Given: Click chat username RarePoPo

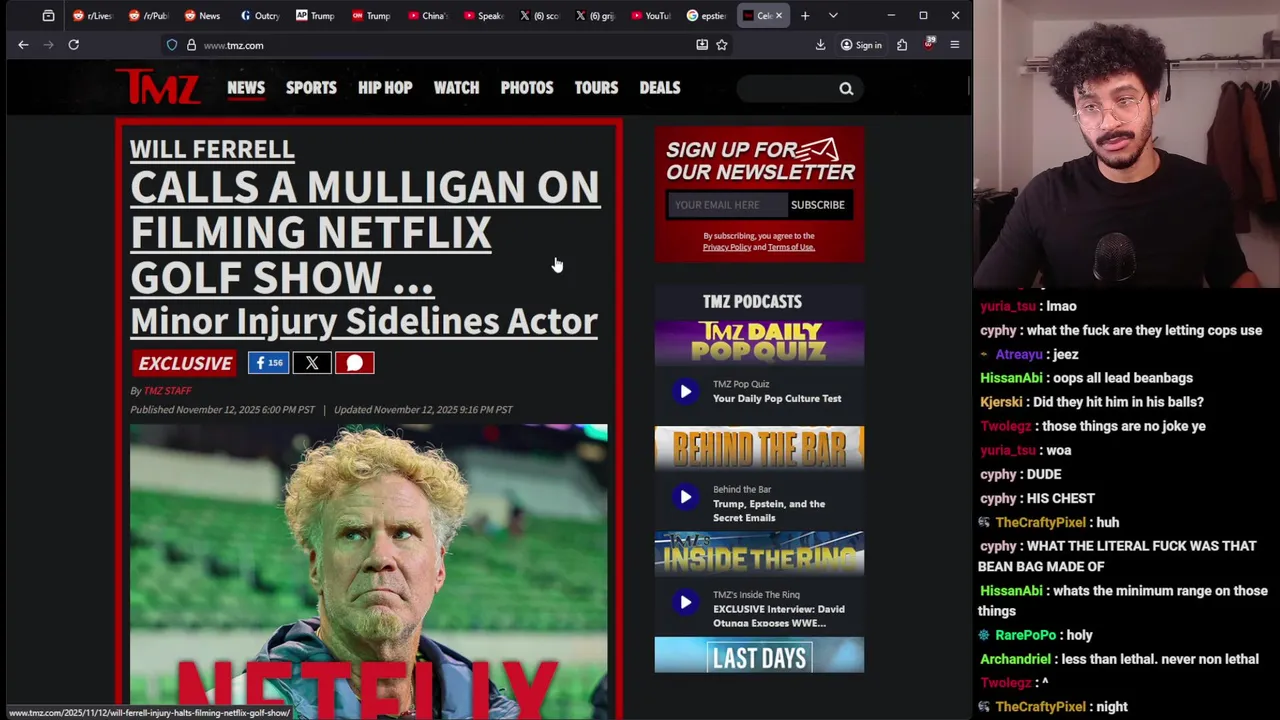Looking at the screenshot, I should click(x=1025, y=635).
